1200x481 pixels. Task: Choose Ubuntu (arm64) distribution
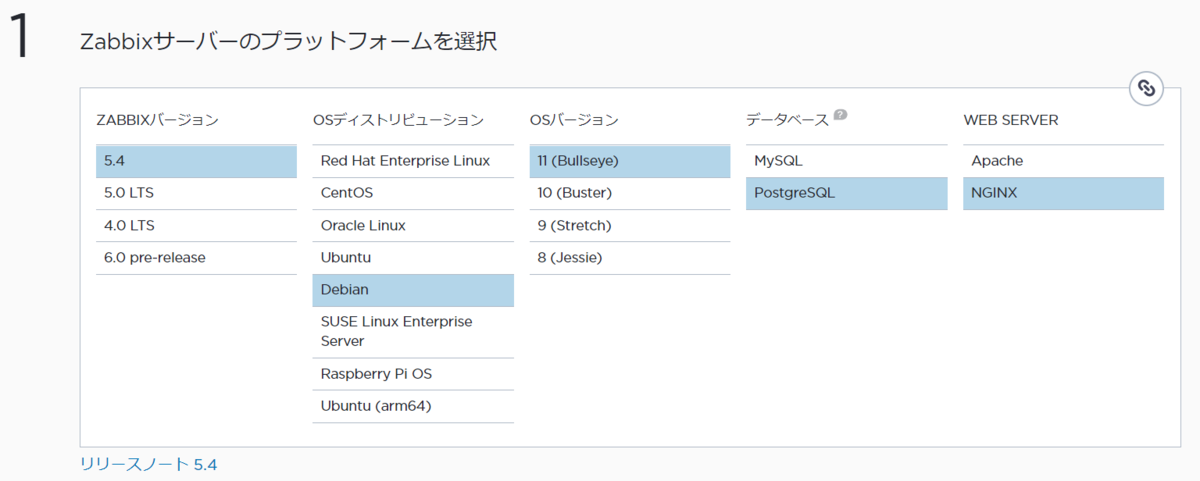point(413,406)
